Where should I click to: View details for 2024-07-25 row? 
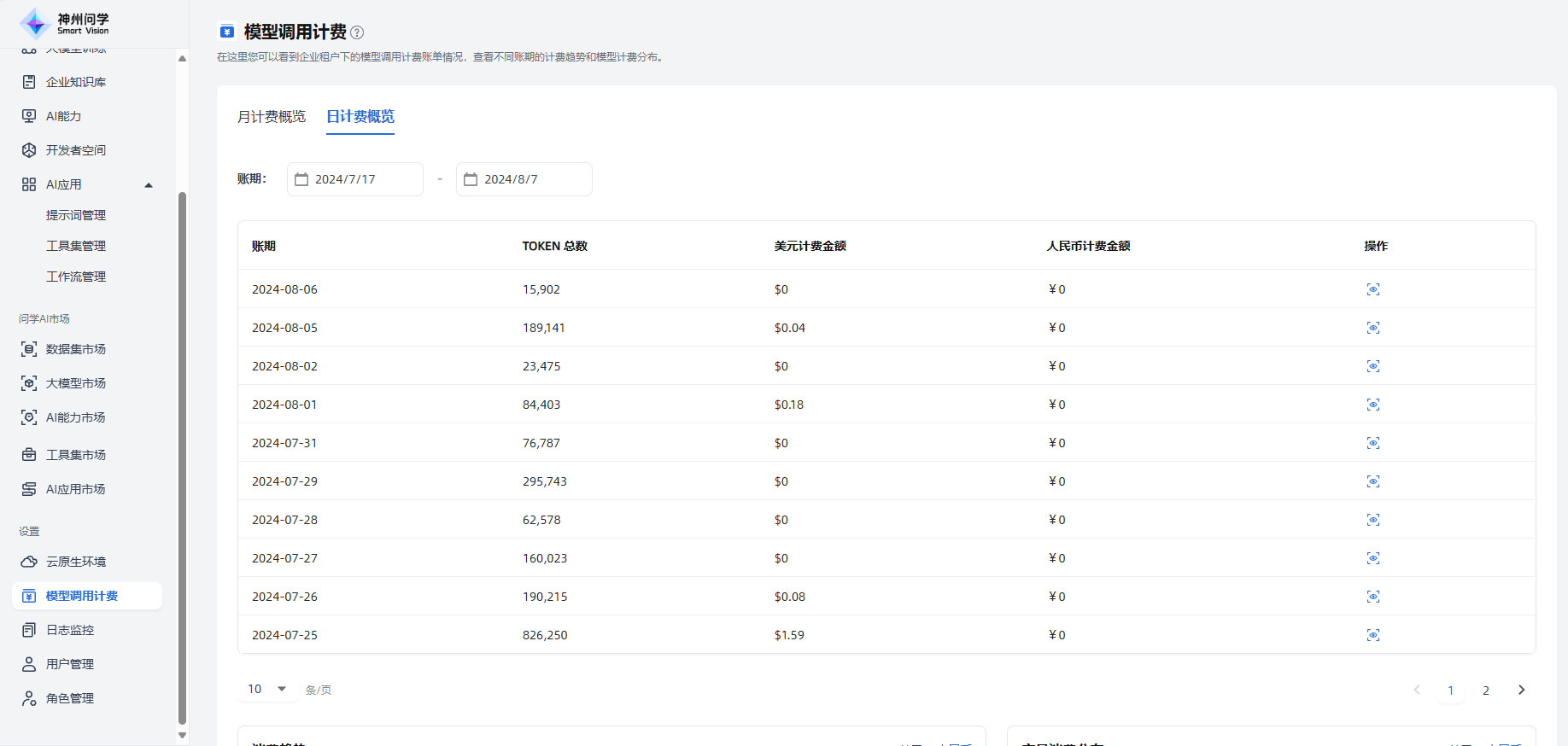[1373, 635]
